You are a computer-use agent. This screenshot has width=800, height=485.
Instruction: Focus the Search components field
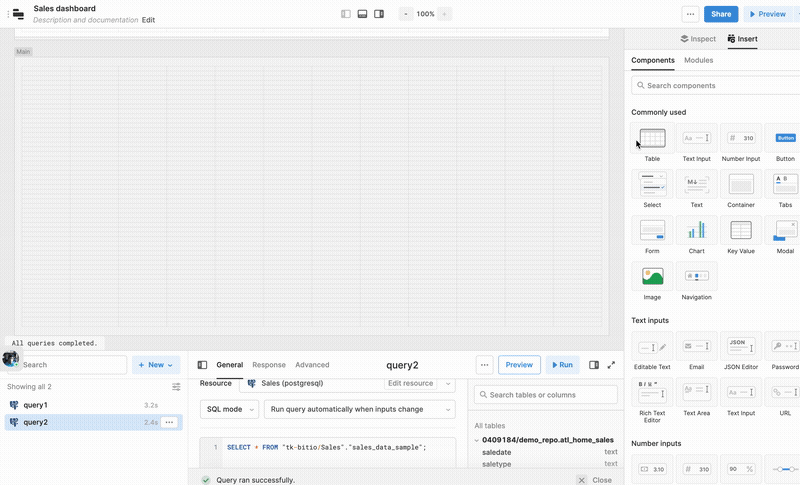click(715, 86)
